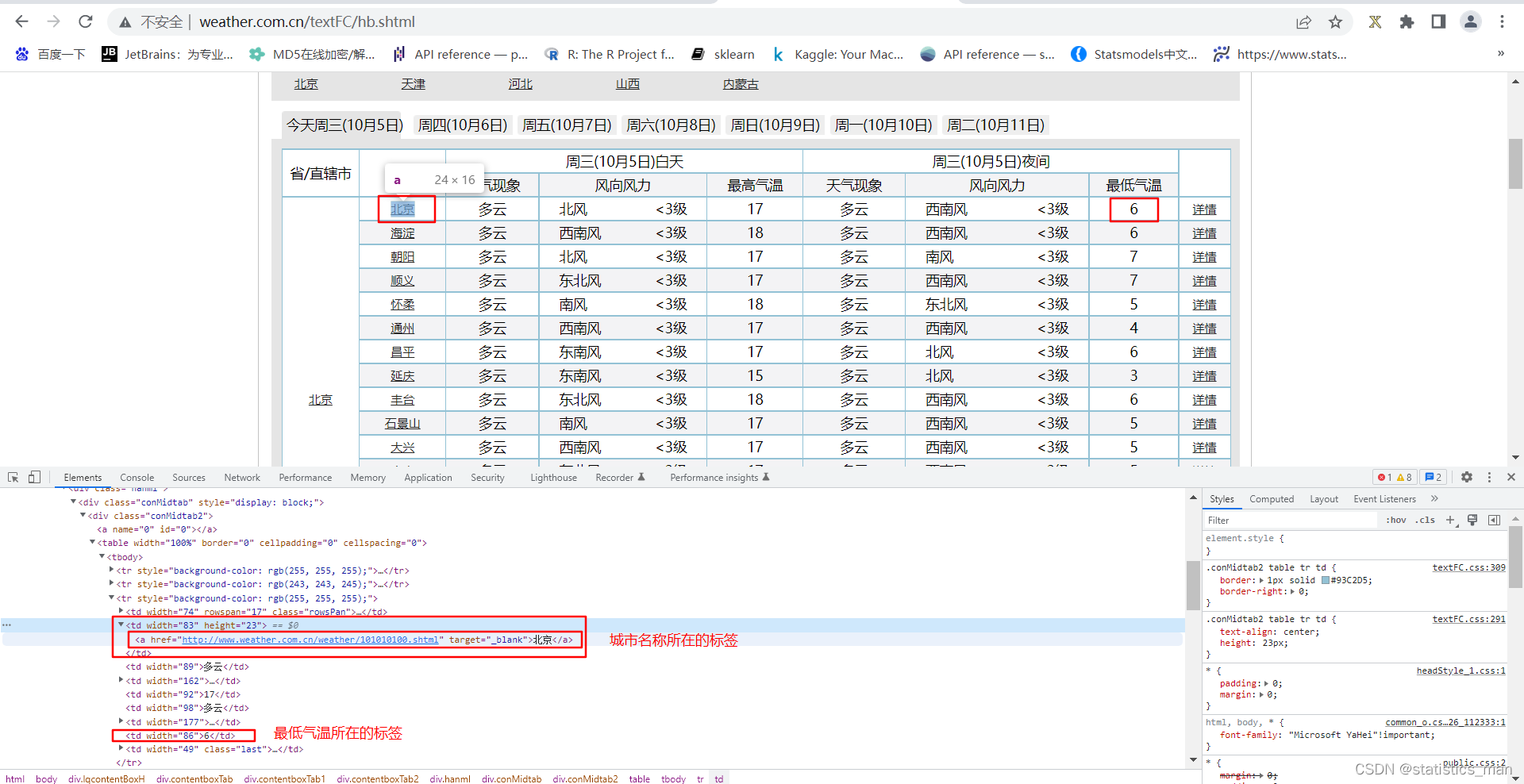
Task: Open the browser extensions puzzle icon
Action: (1407, 21)
